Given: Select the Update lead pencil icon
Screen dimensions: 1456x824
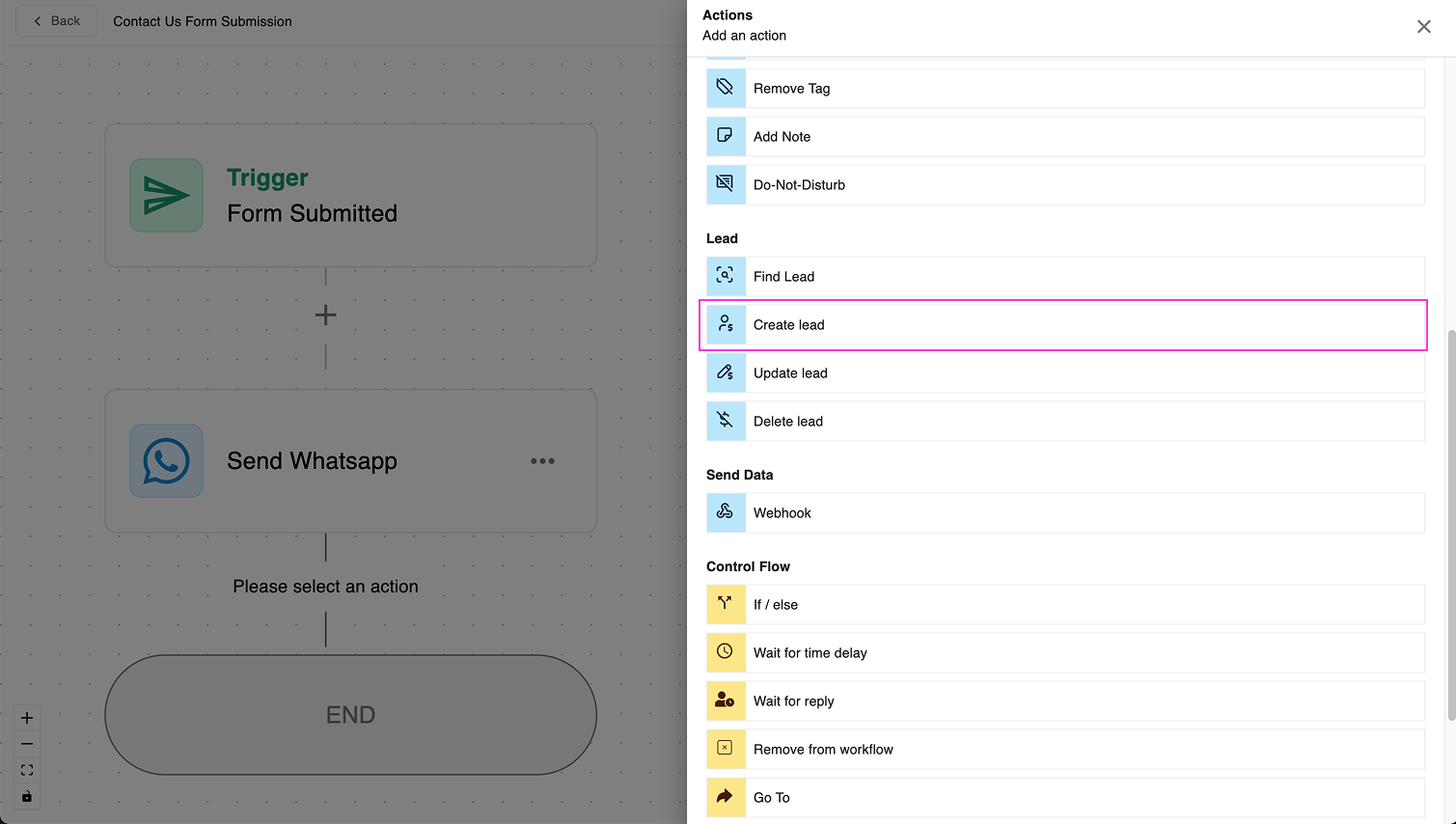Looking at the screenshot, I should (x=726, y=372).
